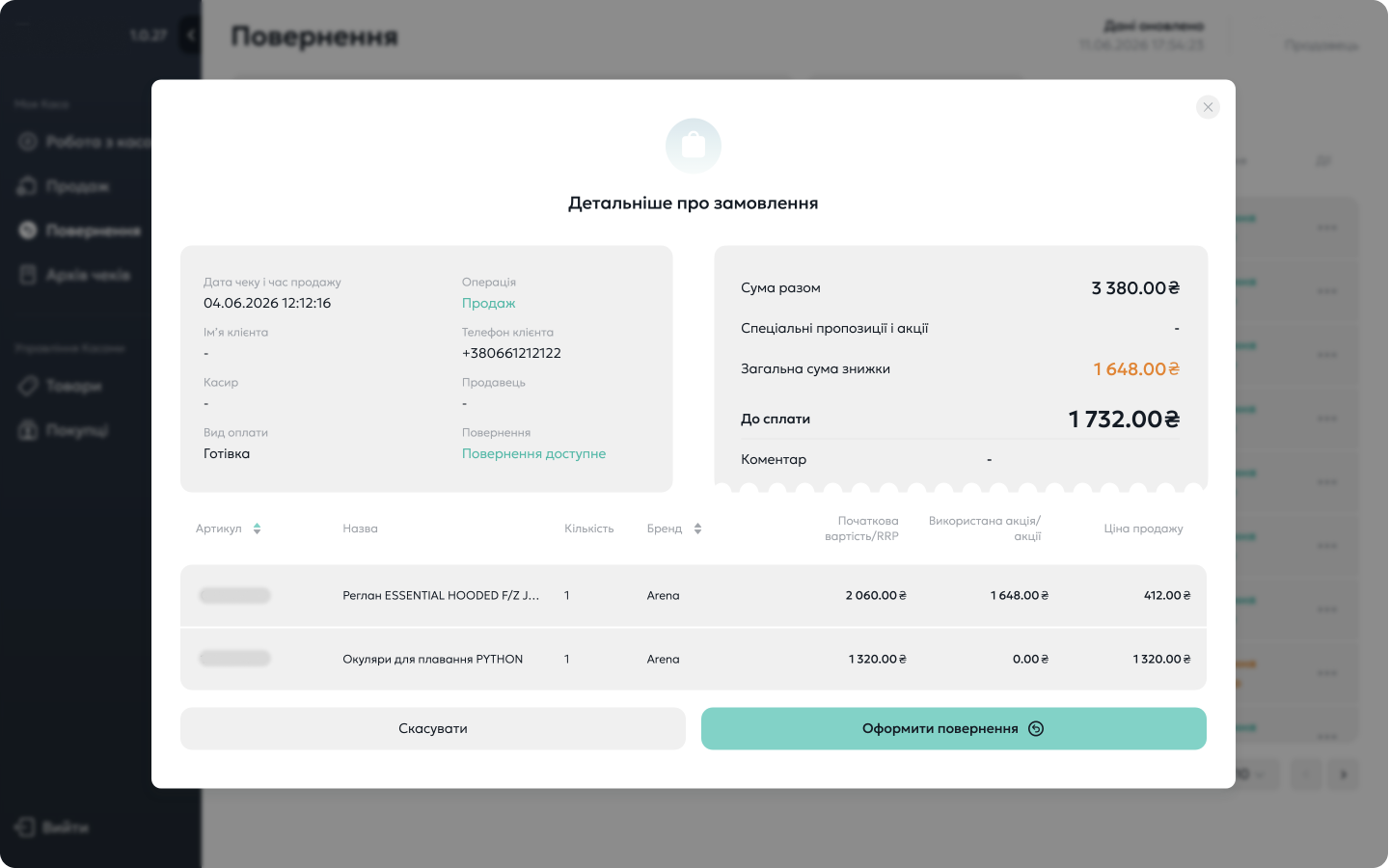Click Вийти label in background sidebar
Viewport: 1389px width, 868px height.
click(66, 827)
